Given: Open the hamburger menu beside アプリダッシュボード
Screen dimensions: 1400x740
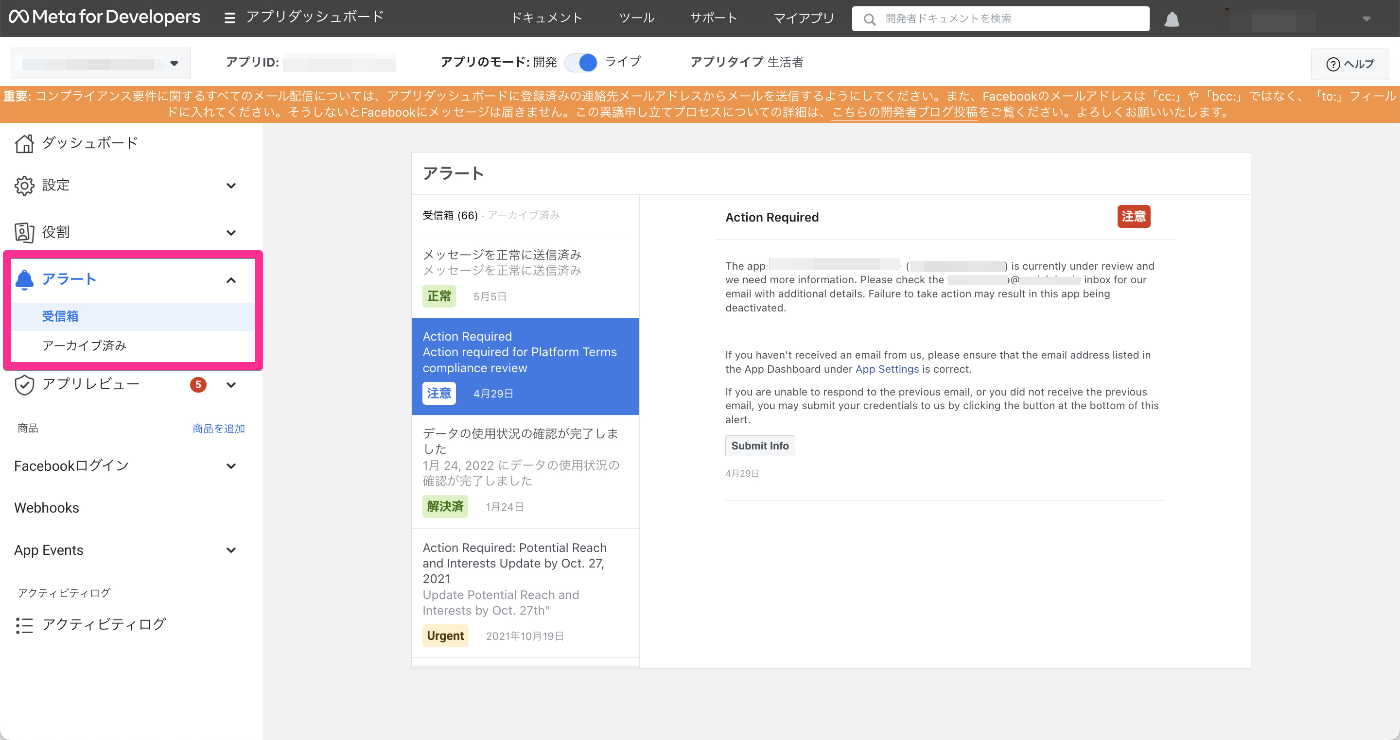Looking at the screenshot, I should [230, 18].
